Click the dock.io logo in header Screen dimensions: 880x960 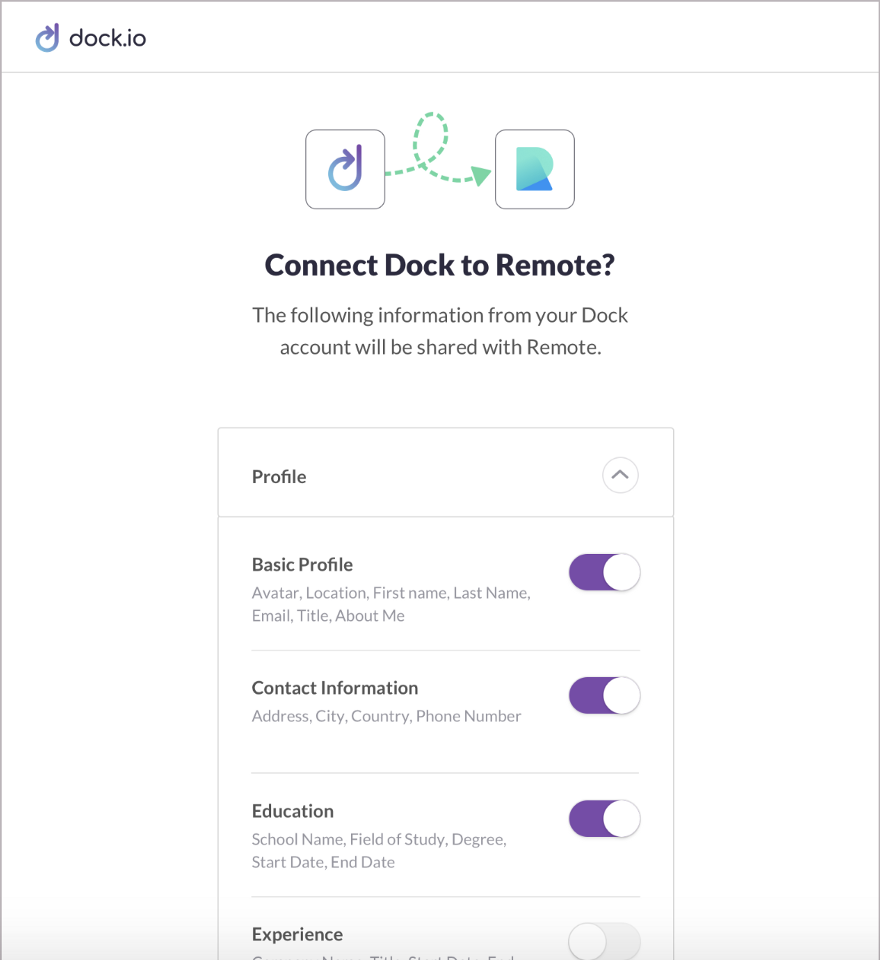(x=91, y=38)
